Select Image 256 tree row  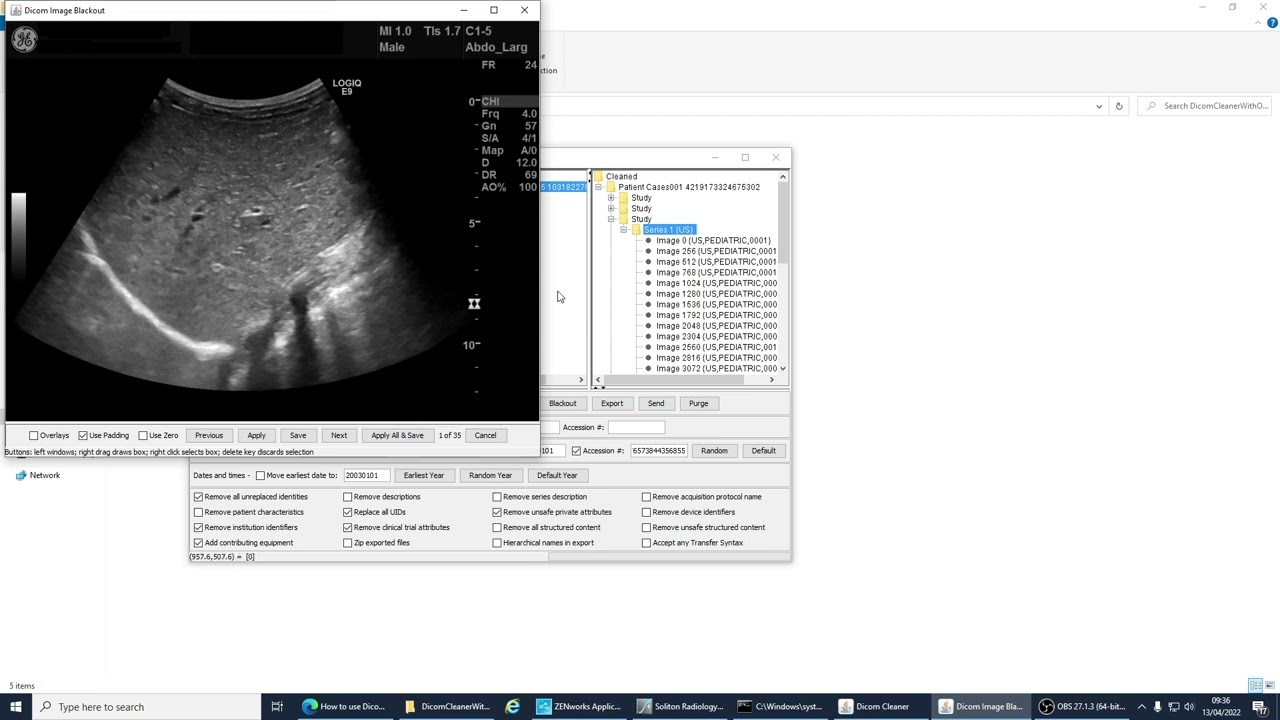click(716, 251)
